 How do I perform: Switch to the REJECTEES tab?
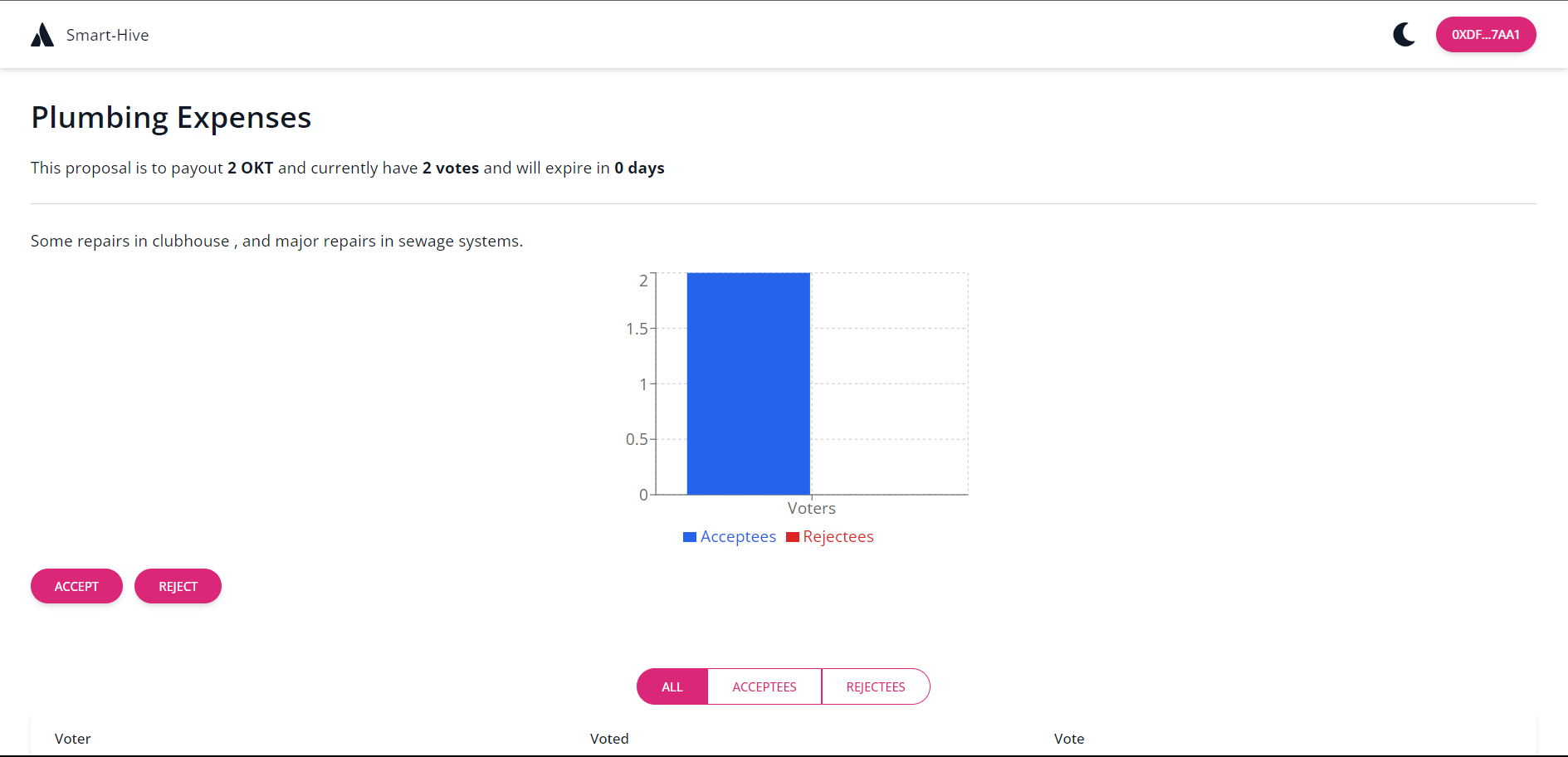point(876,686)
